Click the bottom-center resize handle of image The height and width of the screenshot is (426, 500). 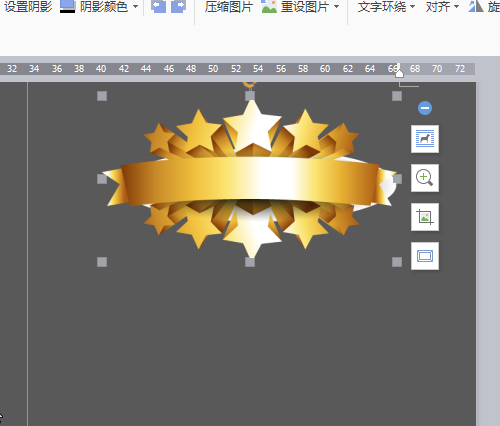250,262
